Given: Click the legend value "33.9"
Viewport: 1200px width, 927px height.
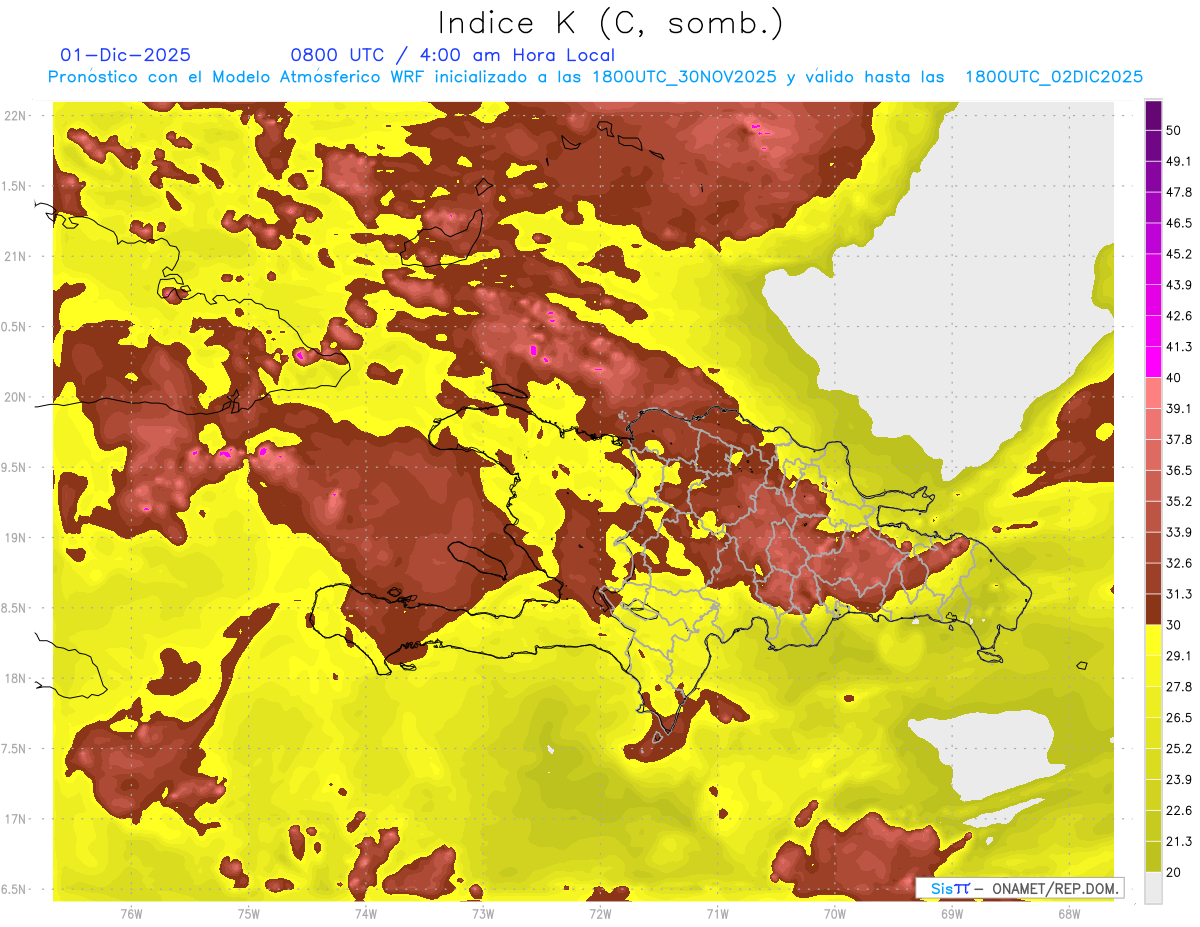Looking at the screenshot, I should pos(1179,532).
